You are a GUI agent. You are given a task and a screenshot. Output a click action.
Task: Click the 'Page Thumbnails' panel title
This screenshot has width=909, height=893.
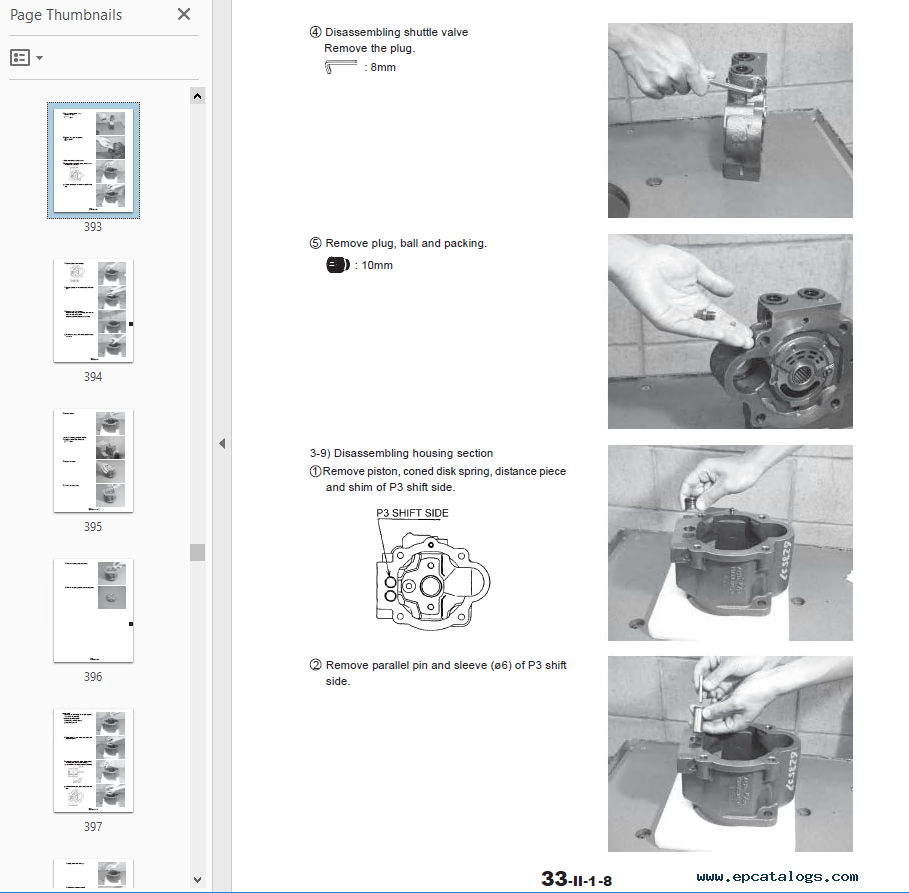[x=66, y=15]
